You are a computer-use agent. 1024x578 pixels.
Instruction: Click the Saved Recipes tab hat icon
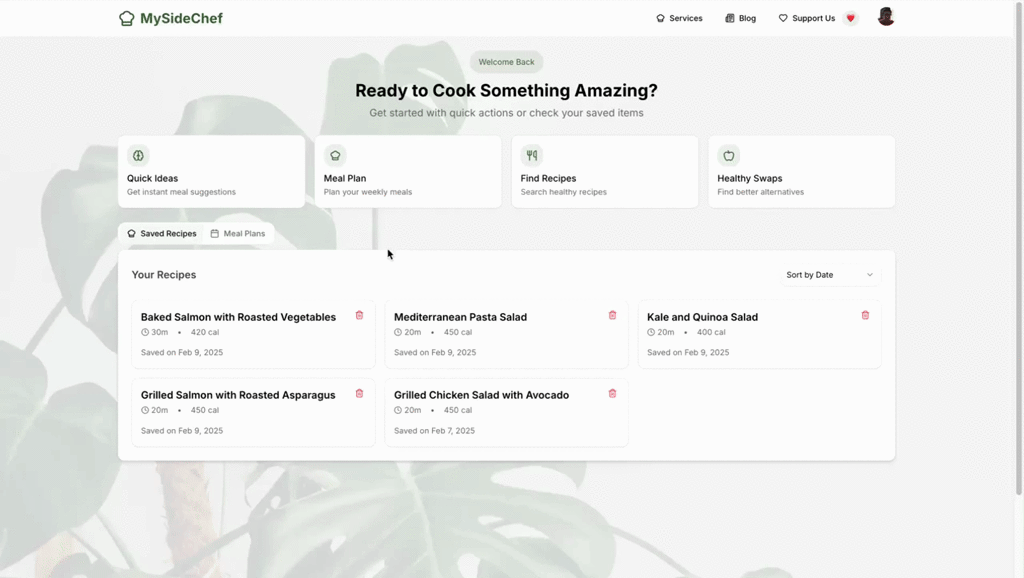131,233
